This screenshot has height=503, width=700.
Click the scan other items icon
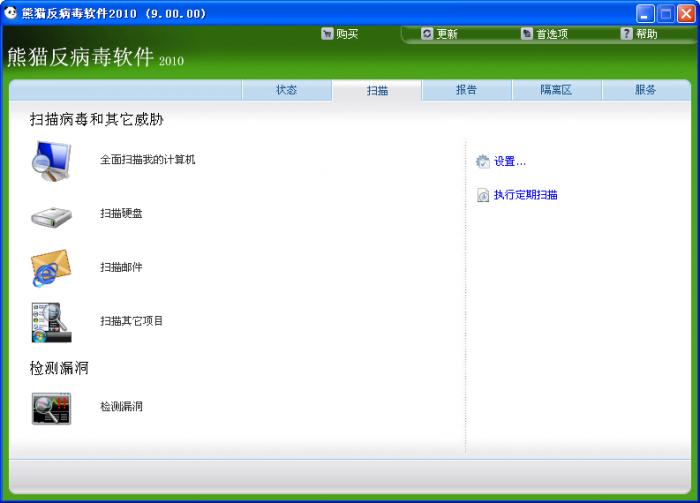[51, 323]
